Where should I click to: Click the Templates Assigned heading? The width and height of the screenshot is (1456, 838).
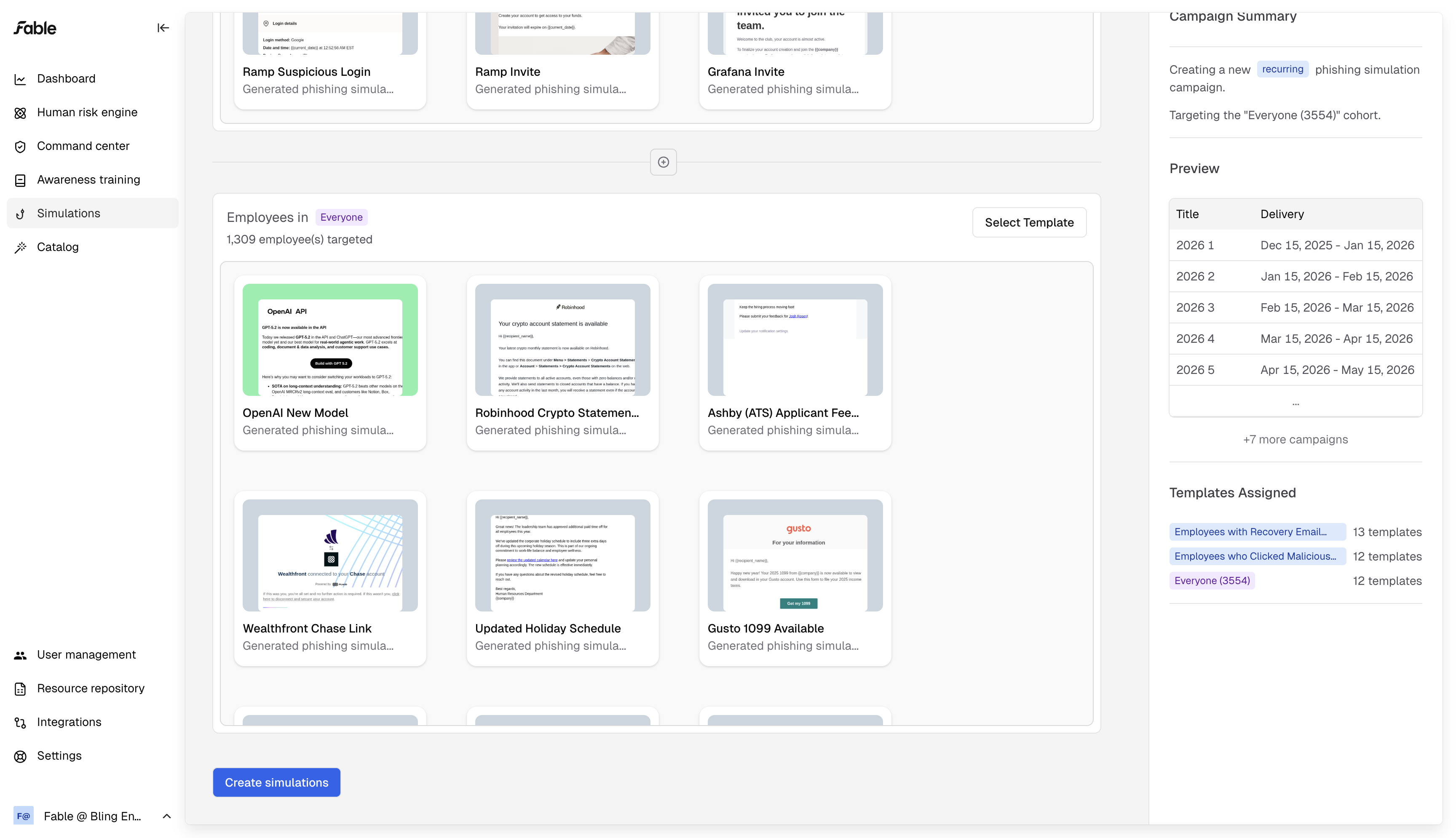tap(1233, 493)
